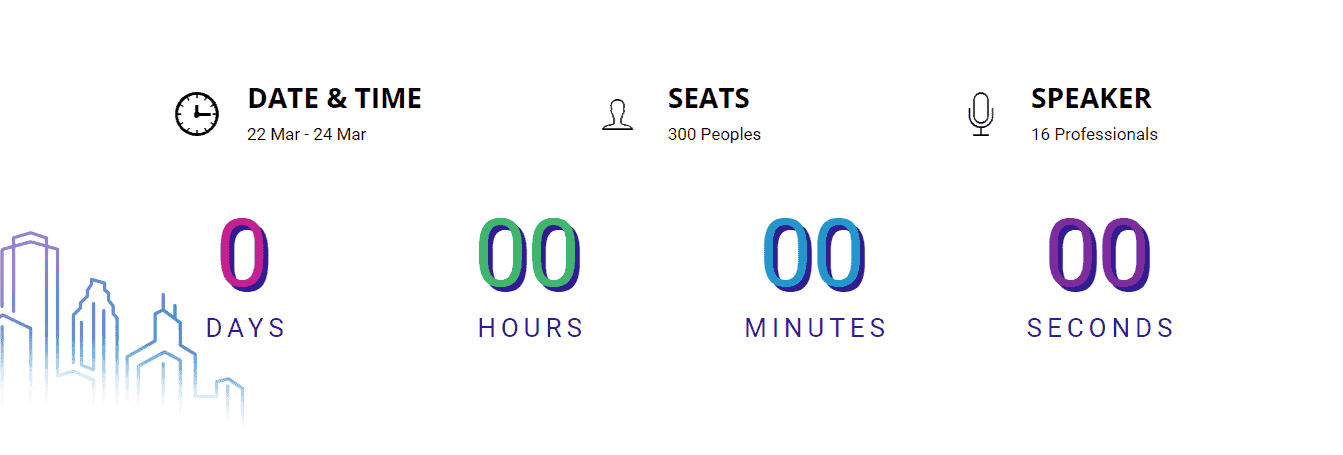
Task: Click the microphone icon beside Speaker
Action: point(981,114)
